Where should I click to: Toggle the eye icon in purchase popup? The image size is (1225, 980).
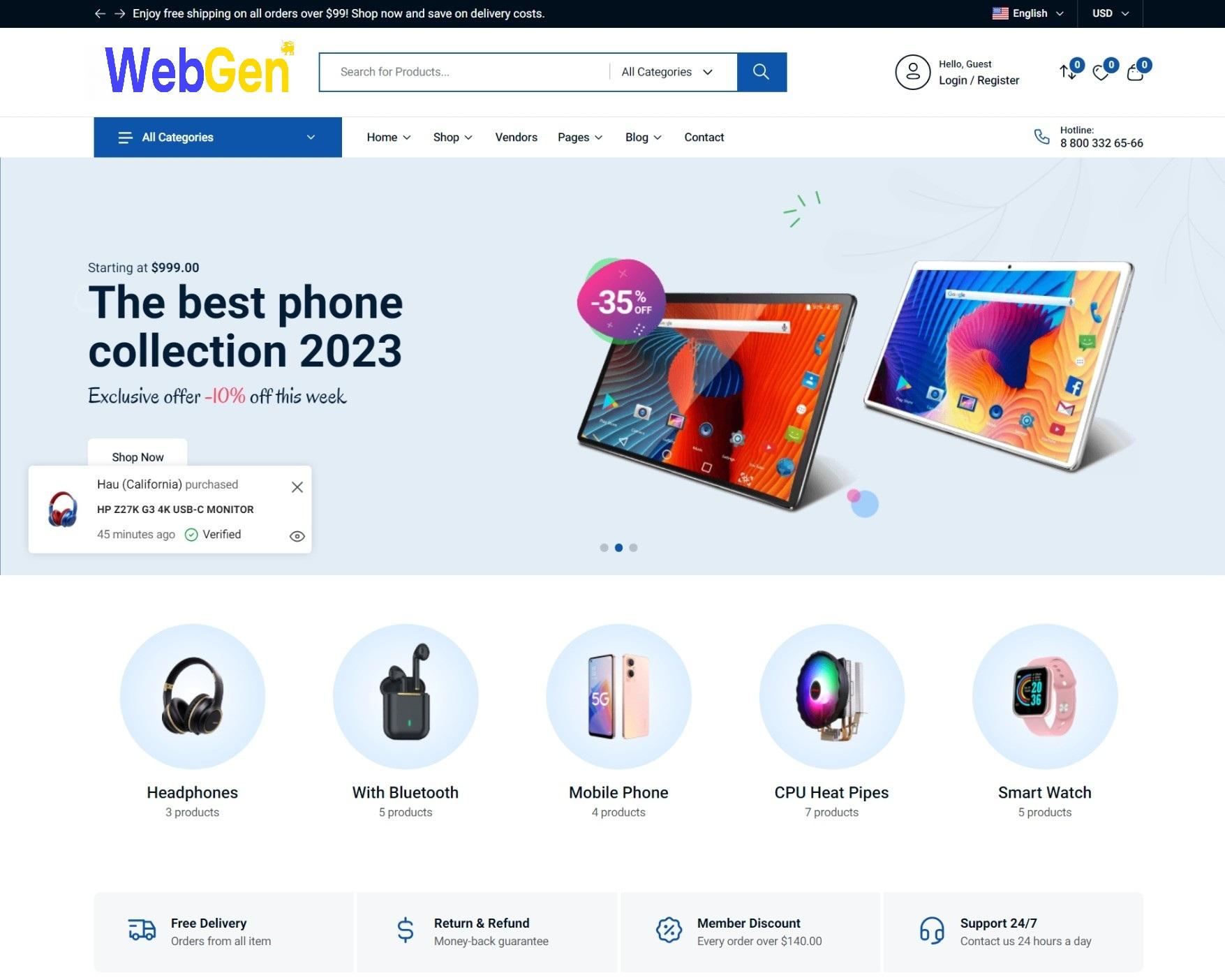[x=297, y=536]
